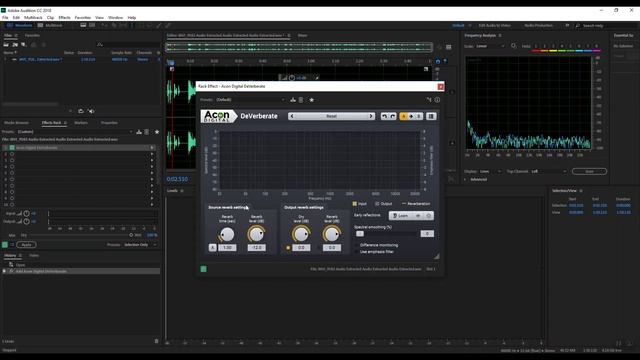This screenshot has width=640, height=360.
Task: Open the Window menu
Action: click(115, 18)
